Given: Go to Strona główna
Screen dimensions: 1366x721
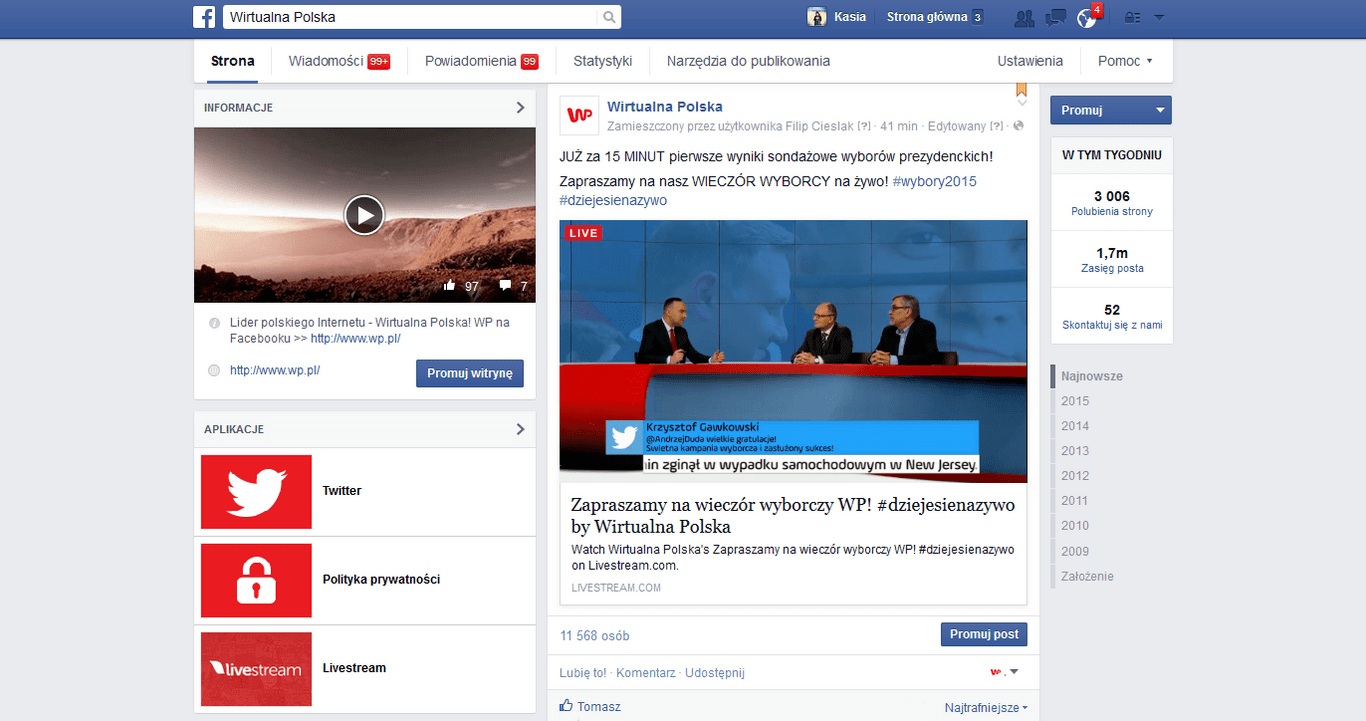Looking at the screenshot, I should [927, 17].
